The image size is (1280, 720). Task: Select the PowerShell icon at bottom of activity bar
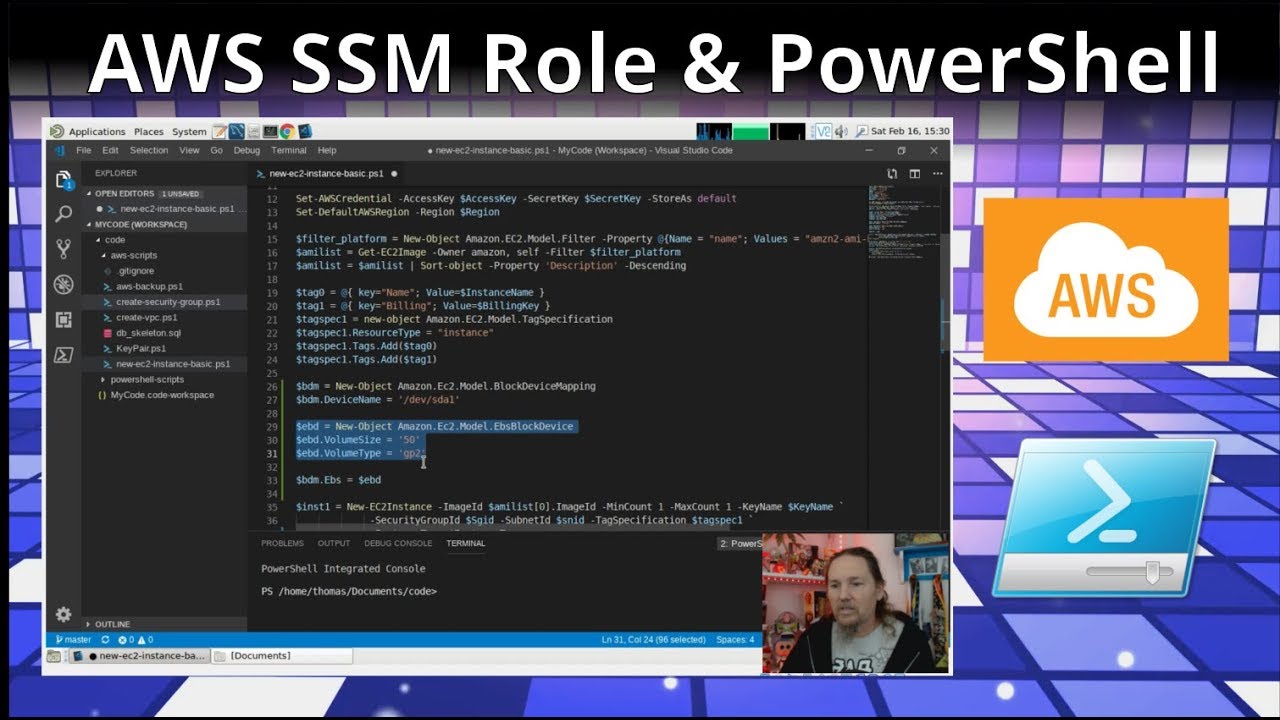(63, 354)
